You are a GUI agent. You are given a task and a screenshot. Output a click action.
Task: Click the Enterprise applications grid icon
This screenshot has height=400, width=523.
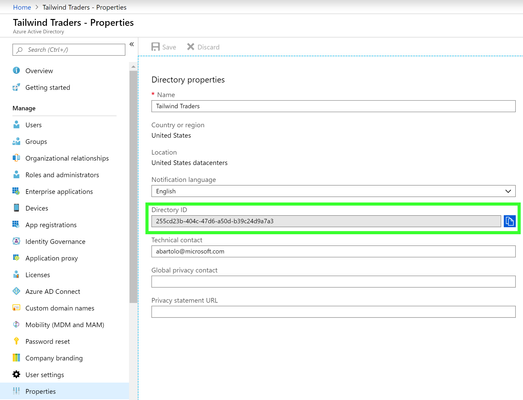[16, 191]
